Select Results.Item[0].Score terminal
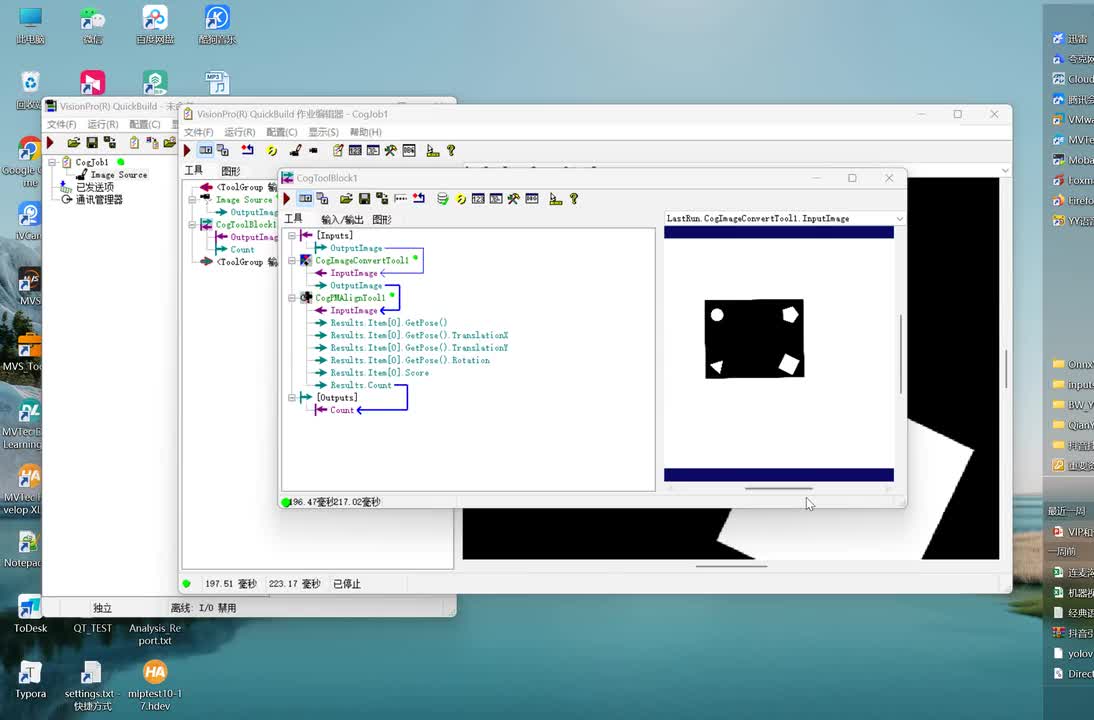This screenshot has height=720, width=1094. (380, 373)
